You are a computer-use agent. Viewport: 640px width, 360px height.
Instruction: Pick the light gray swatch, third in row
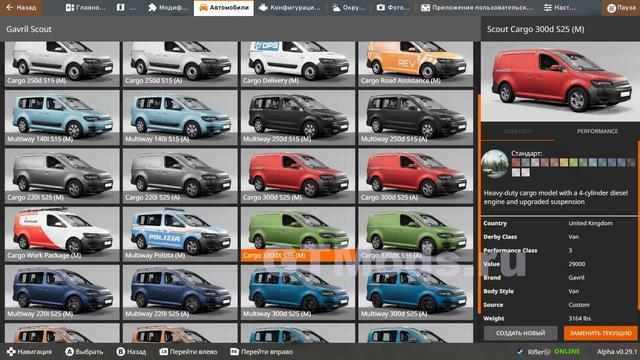(535, 162)
